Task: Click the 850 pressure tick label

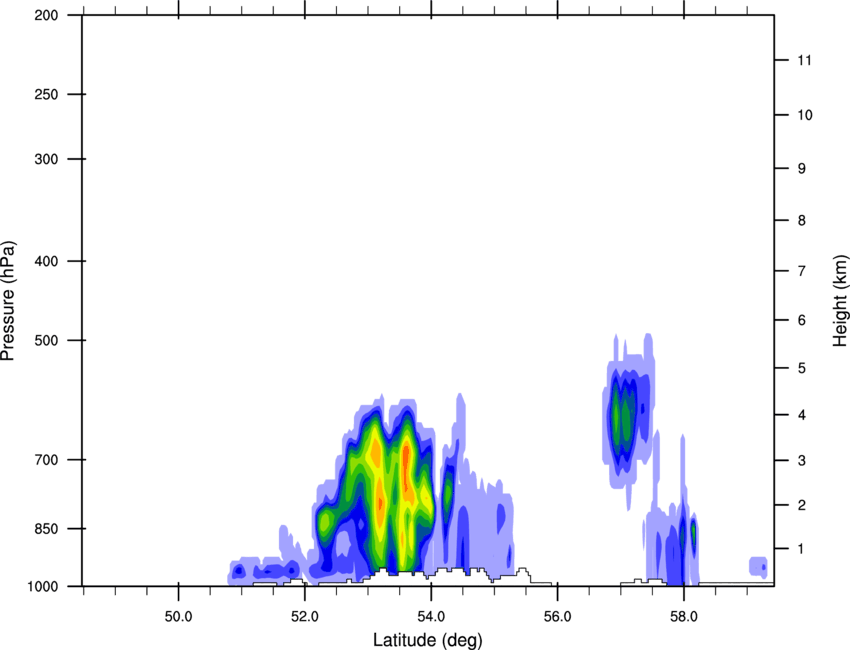Action: [46, 529]
